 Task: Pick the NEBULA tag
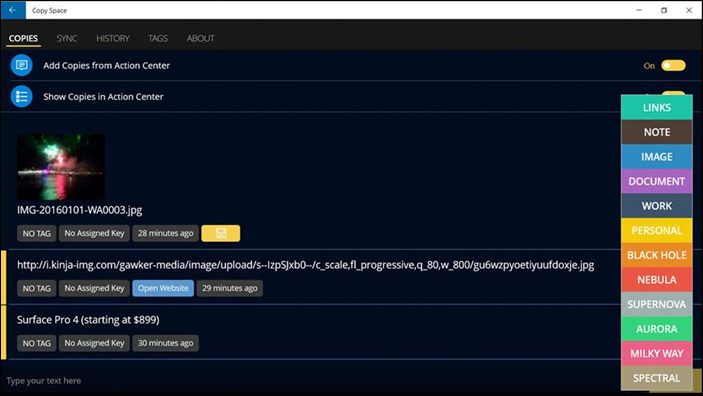pos(657,280)
